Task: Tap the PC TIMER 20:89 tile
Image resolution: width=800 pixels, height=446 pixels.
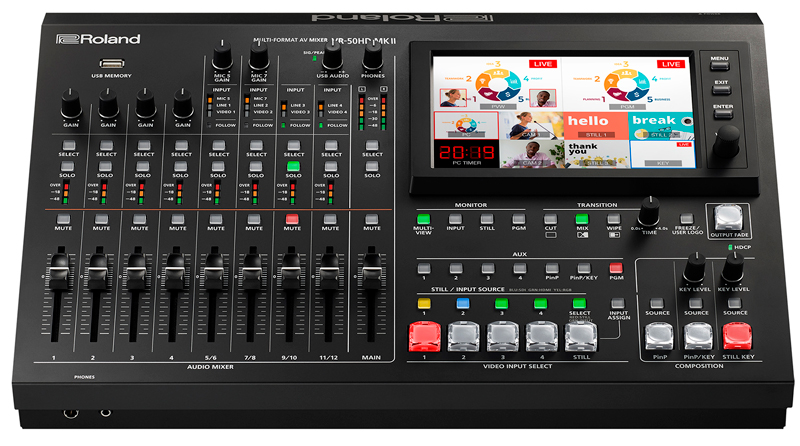Action: tap(466, 154)
